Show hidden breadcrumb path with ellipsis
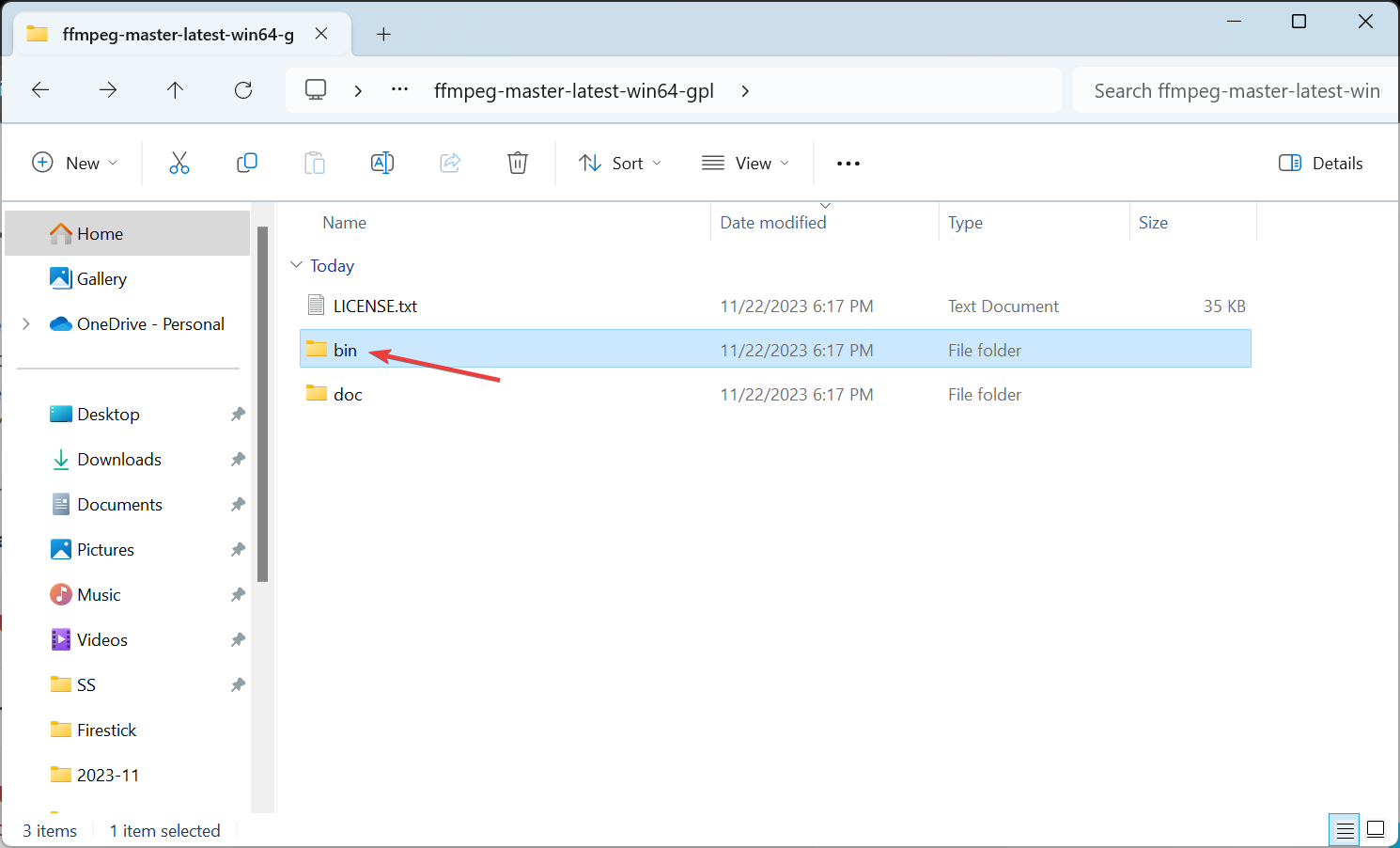 (x=400, y=90)
